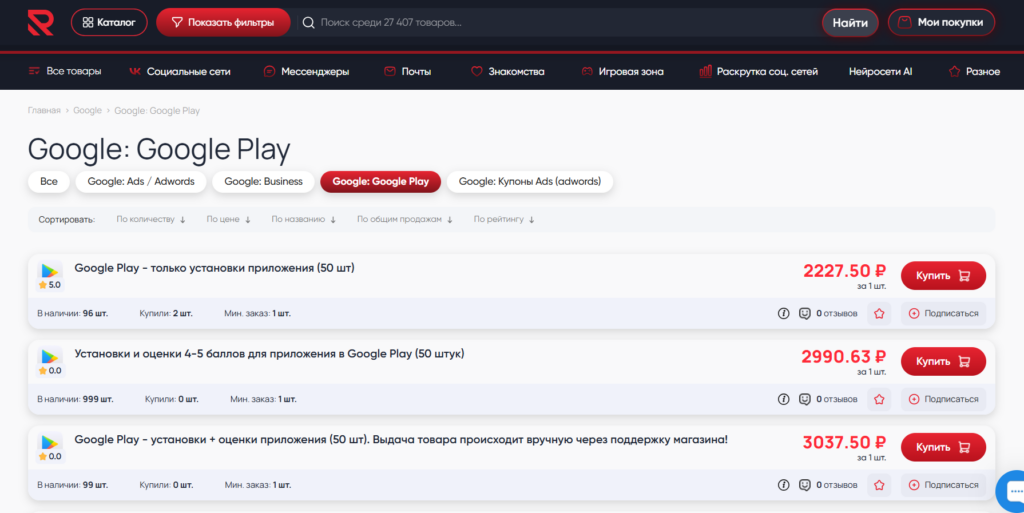The image size is (1024, 513).
Task: Open product 'установки + оценки приложения (50 шт)'
Action: [x=401, y=439]
